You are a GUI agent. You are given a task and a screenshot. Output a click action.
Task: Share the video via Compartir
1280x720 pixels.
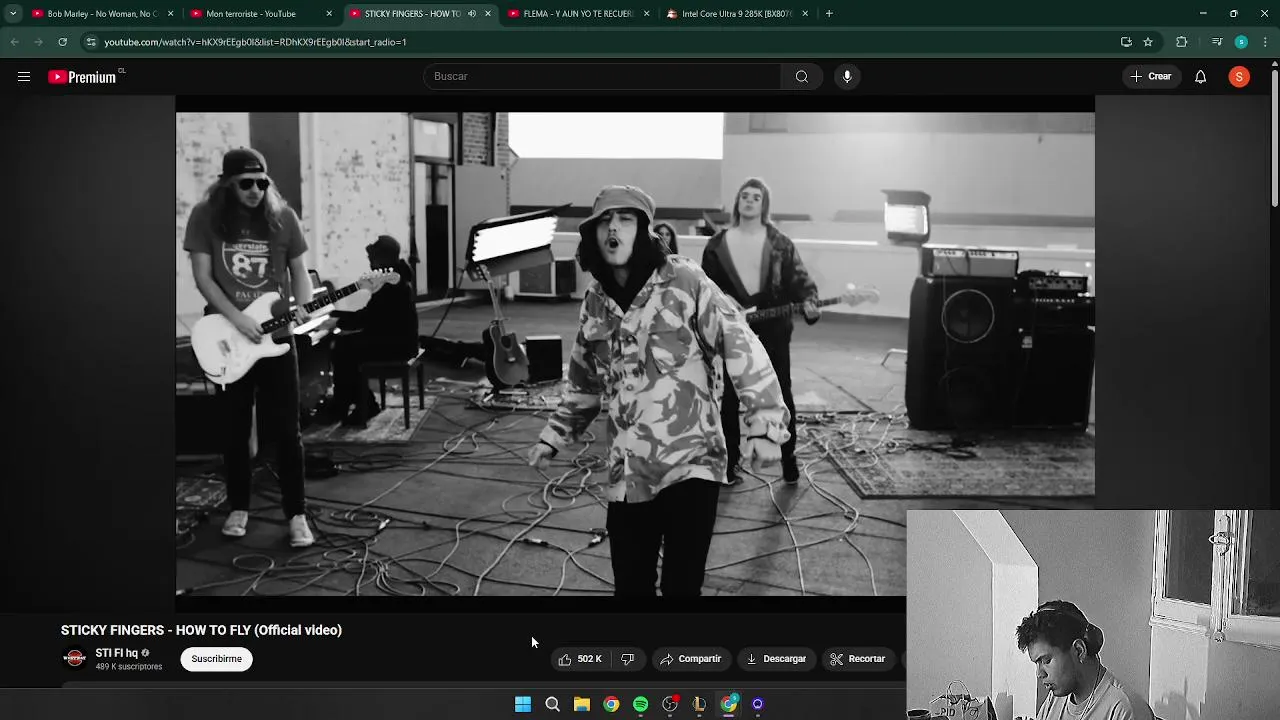[690, 659]
